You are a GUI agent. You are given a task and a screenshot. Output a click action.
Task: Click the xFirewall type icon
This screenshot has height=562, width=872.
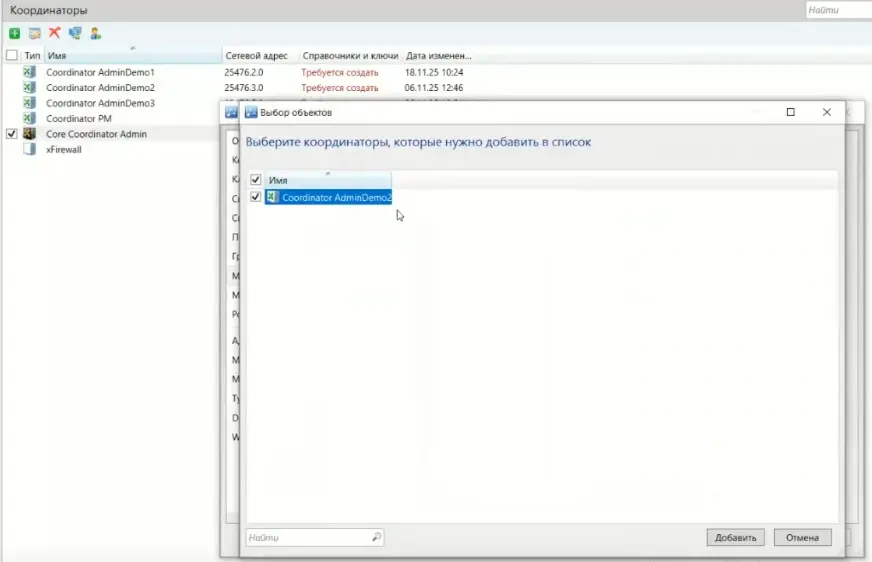coord(30,149)
